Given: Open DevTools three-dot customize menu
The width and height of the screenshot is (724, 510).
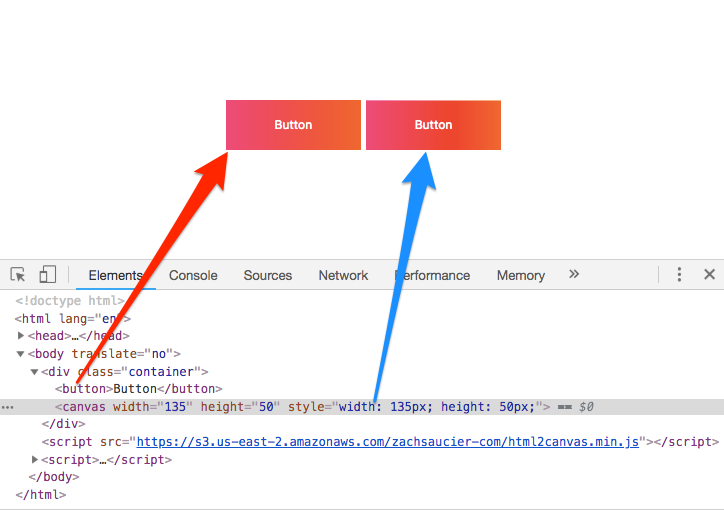Looking at the screenshot, I should point(679,275).
